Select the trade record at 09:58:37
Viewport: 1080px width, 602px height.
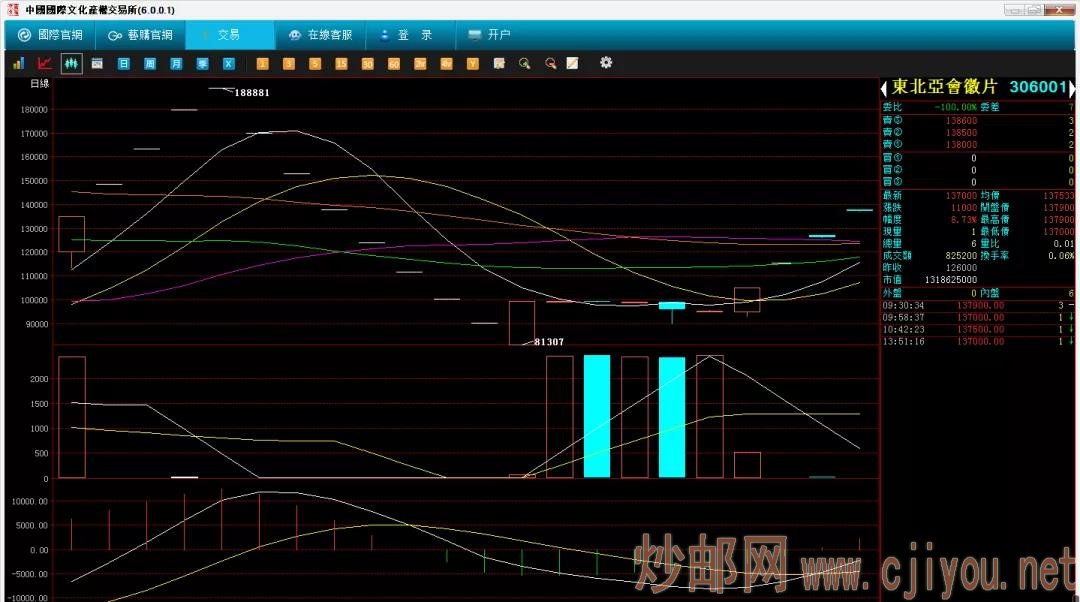[978, 318]
